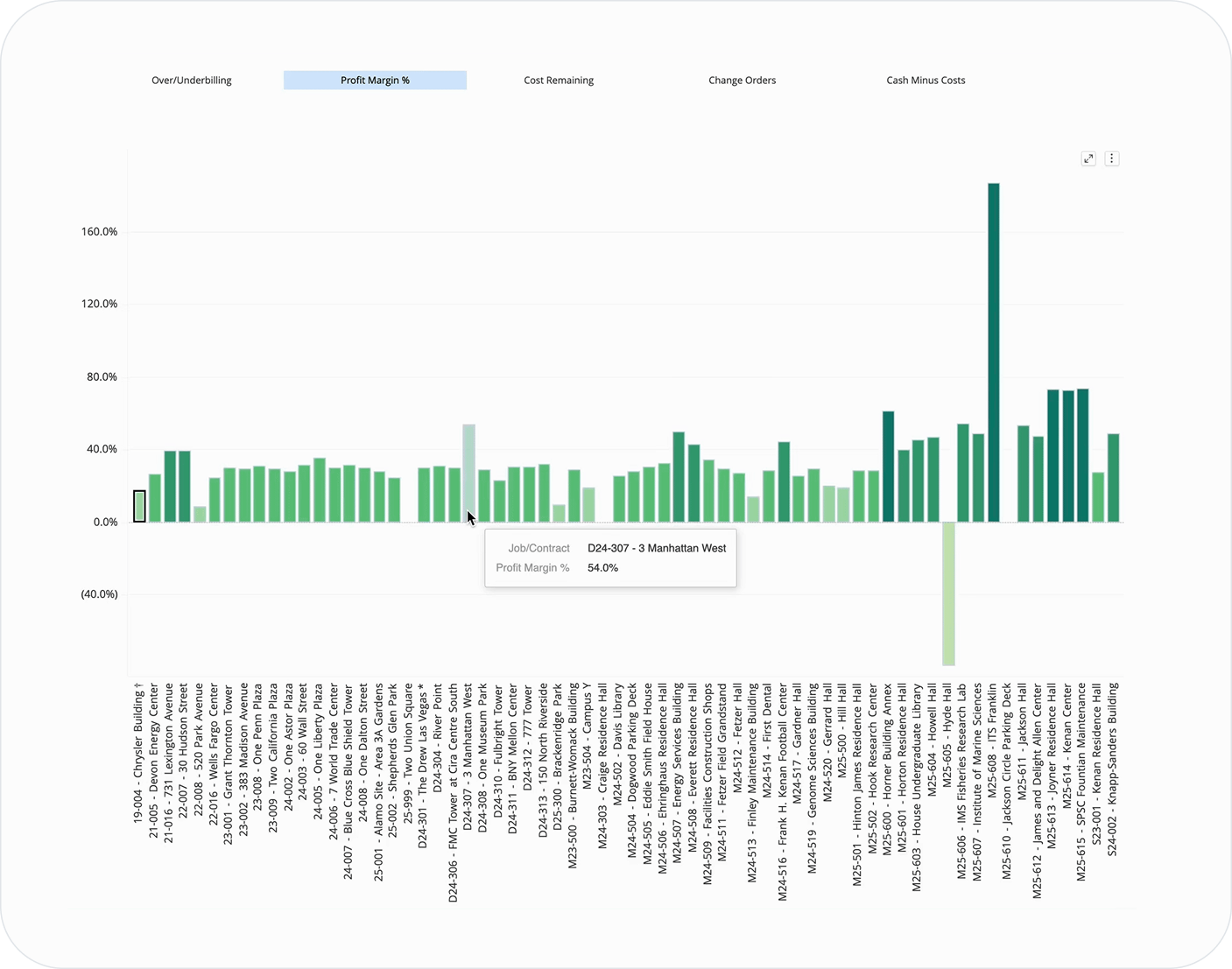
Task: Select the 24-005 One Liberty Plaza bar
Action: pyautogui.click(x=320, y=490)
